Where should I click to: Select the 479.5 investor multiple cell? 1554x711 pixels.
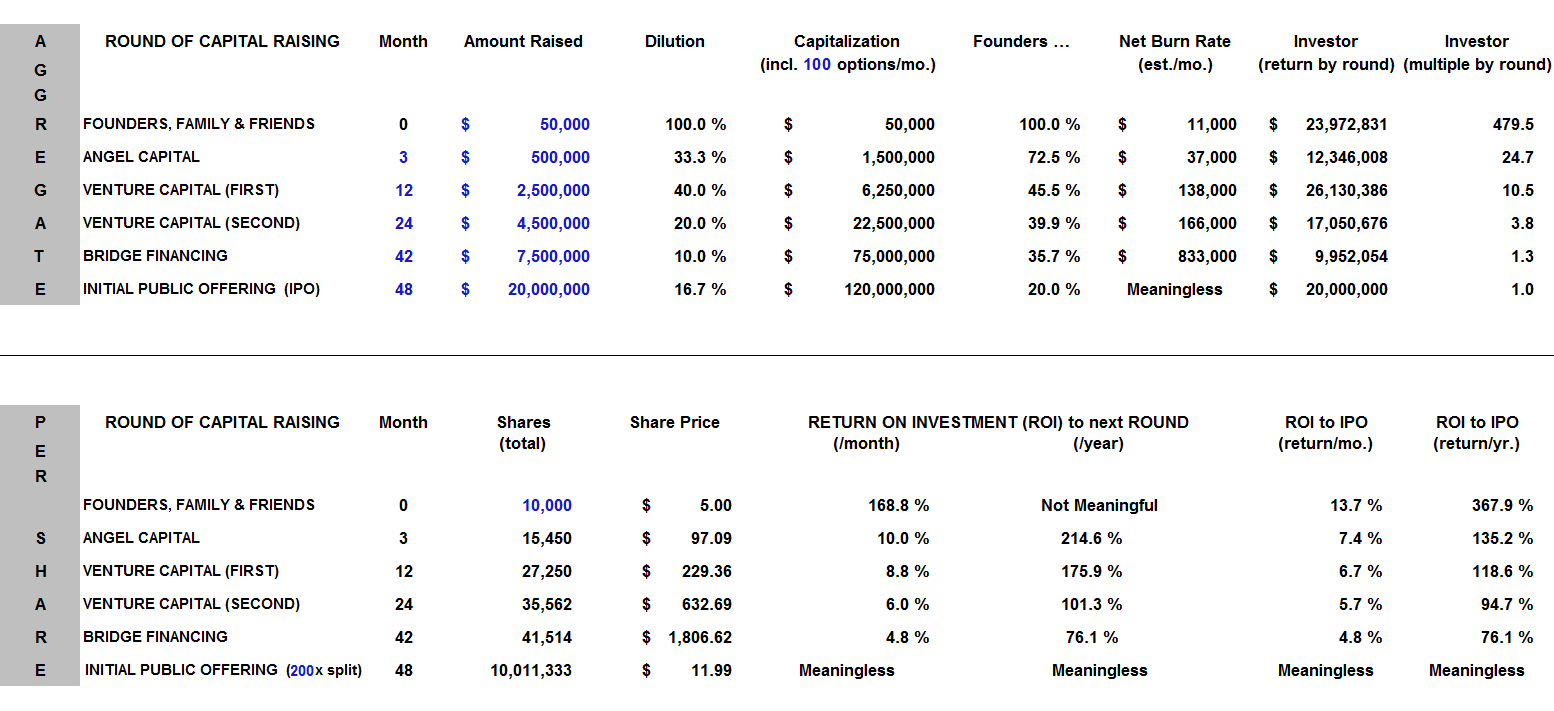(1513, 124)
